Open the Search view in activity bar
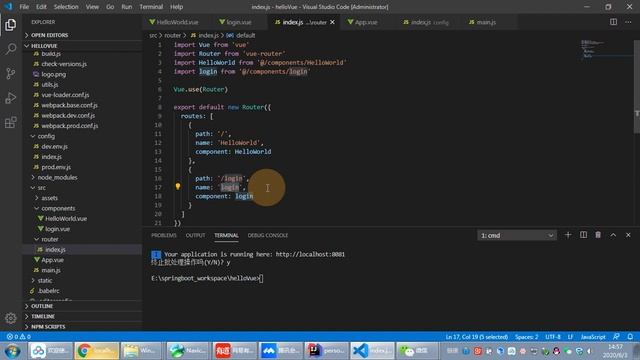The height and width of the screenshot is (360, 640). coord(11,49)
